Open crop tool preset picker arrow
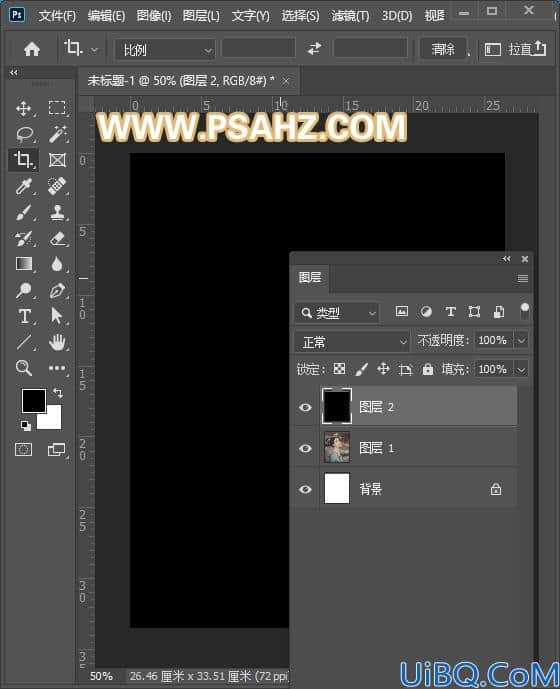This screenshot has height=689, width=560. tap(95, 50)
